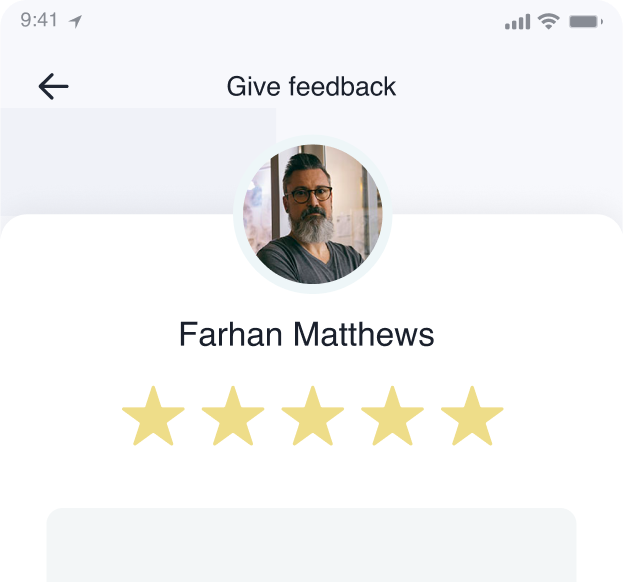Click the gray banner block under the back arrow
This screenshot has width=623, height=582.
coord(138,161)
